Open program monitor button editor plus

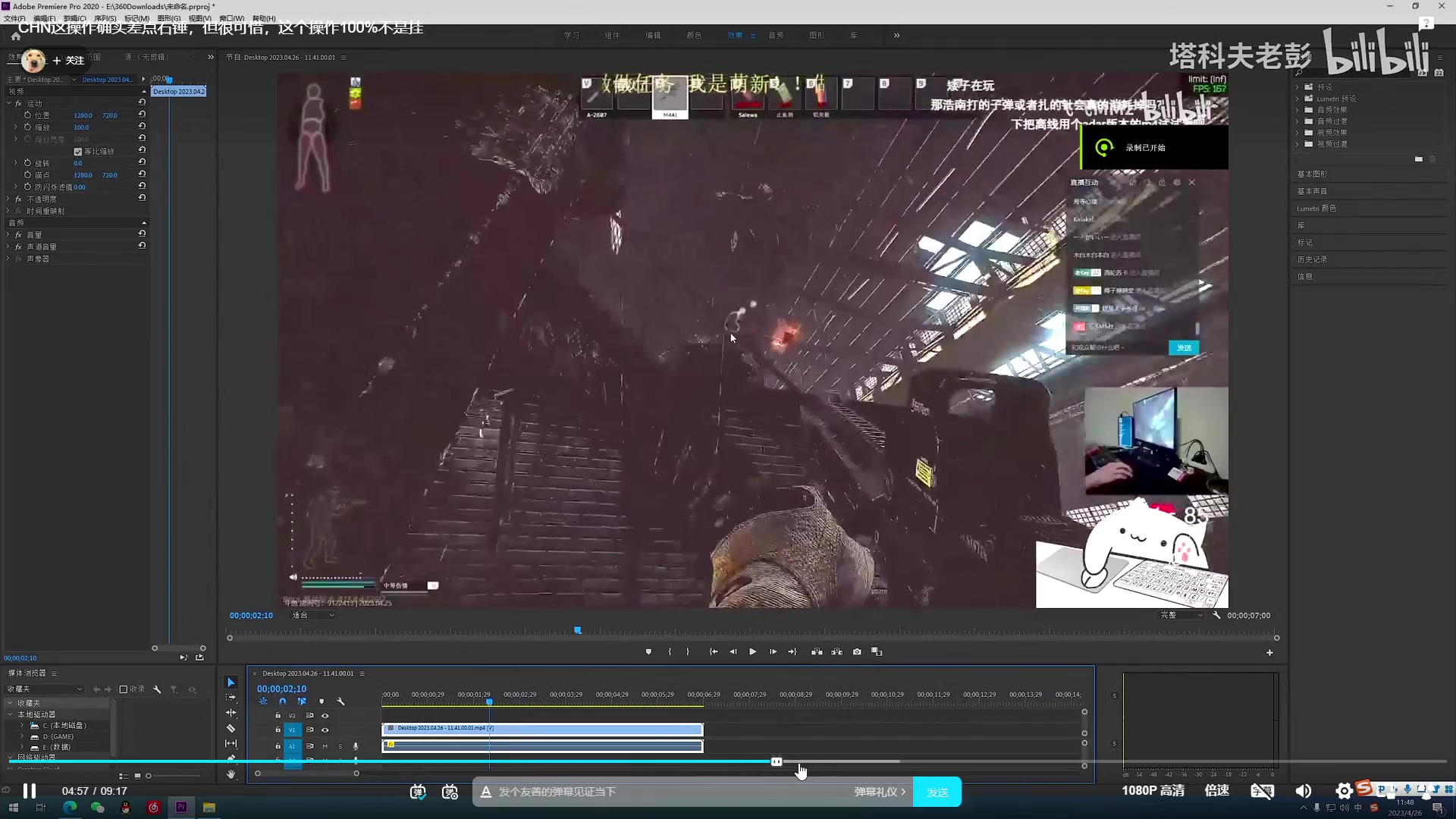pos(1269,653)
